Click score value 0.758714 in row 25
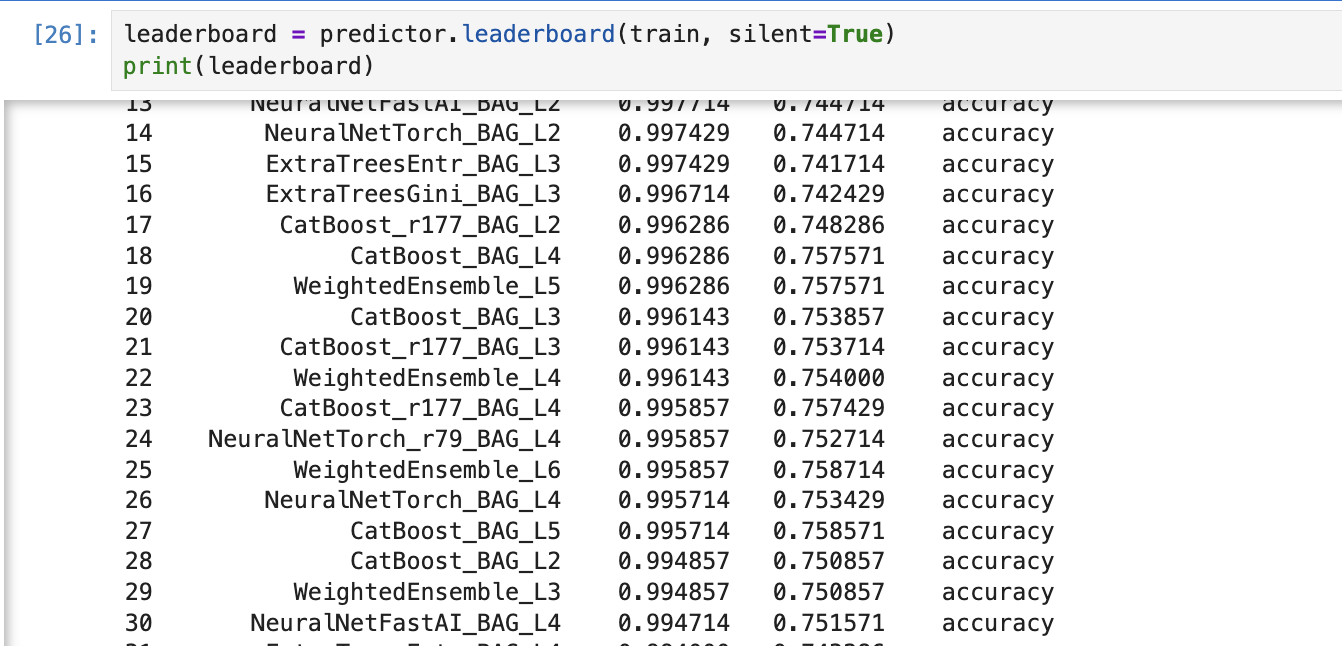Viewport: 1342px width, 646px height. 828,470
